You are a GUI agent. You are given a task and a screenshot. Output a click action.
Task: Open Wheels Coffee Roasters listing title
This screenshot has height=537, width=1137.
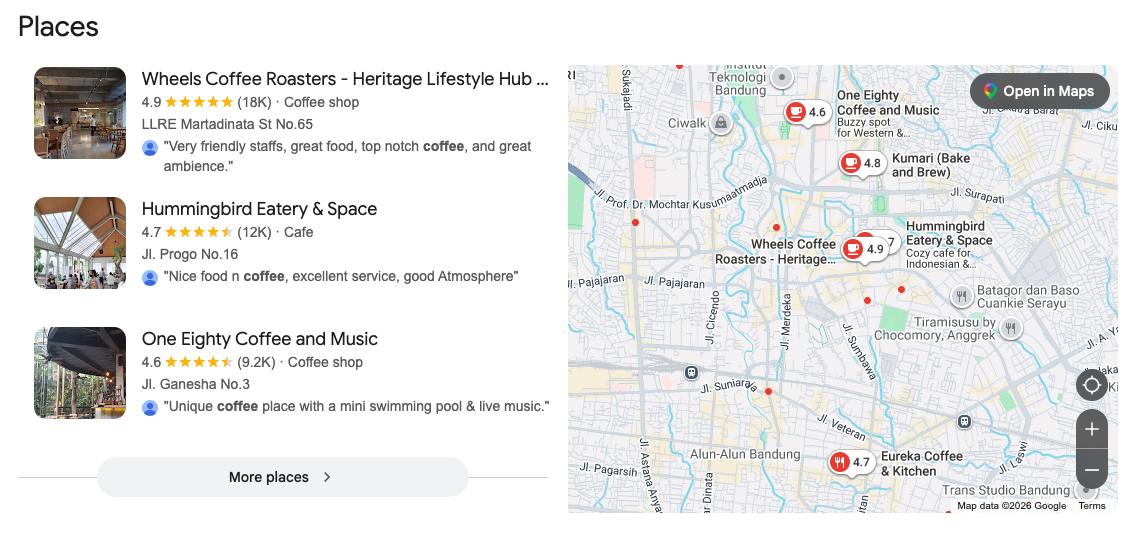pos(345,79)
